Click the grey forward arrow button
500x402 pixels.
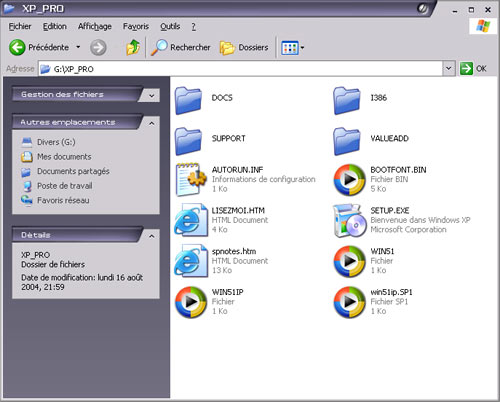click(98, 48)
